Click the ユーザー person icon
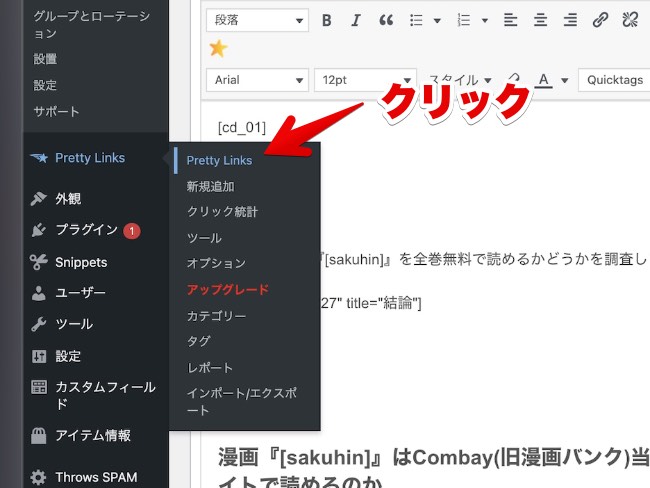Viewport: 650px width, 488px height. (x=39, y=293)
